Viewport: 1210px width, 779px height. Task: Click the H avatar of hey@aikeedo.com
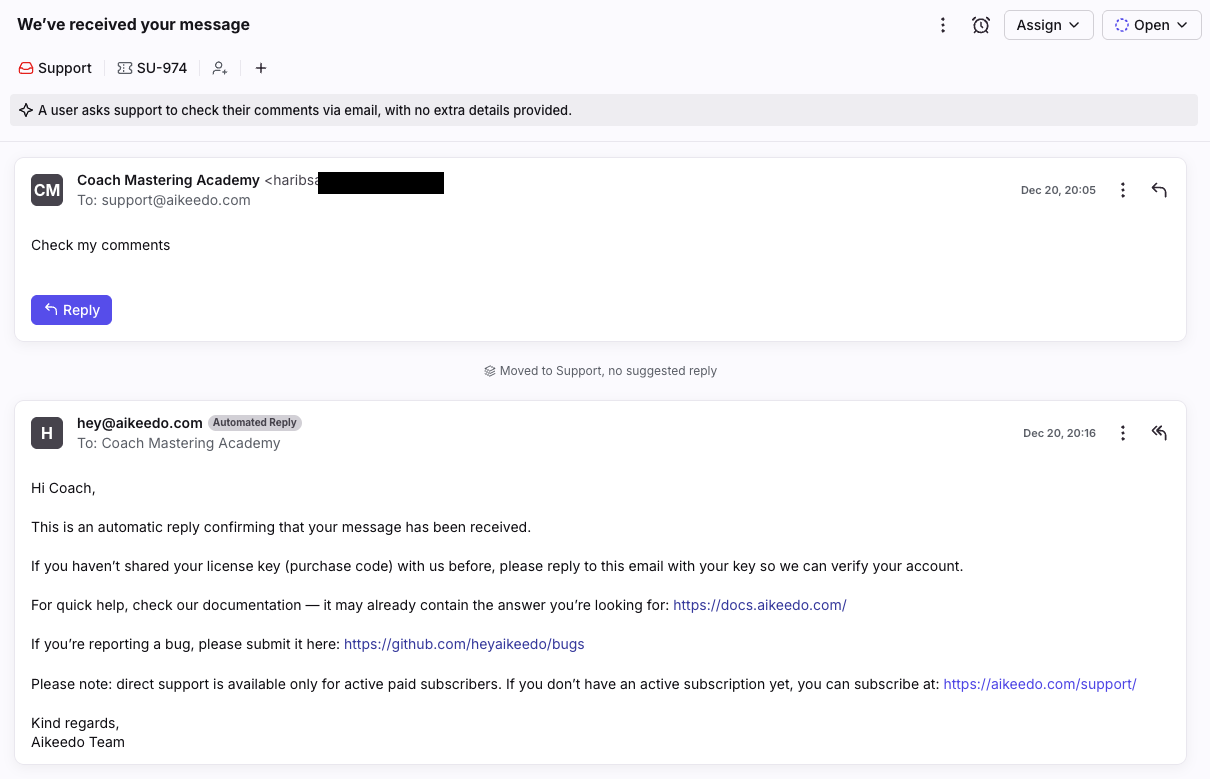47,433
